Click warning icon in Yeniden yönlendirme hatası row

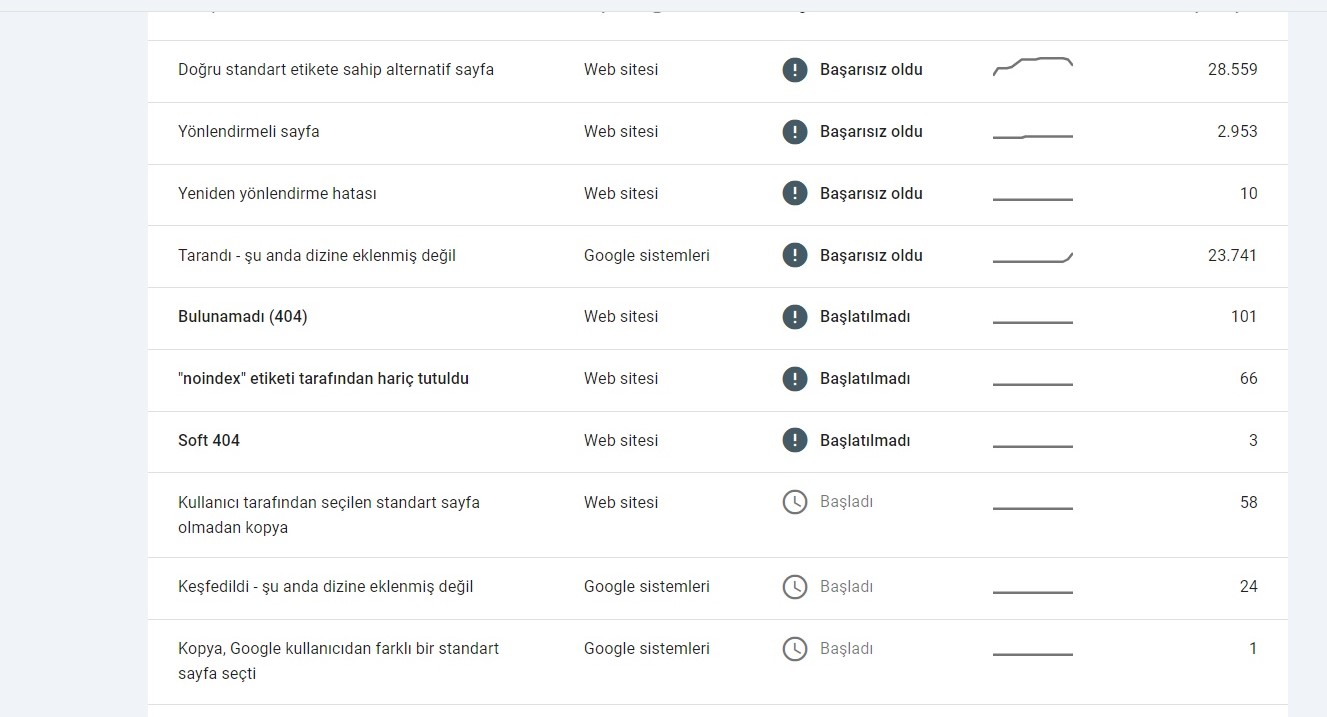coord(794,194)
